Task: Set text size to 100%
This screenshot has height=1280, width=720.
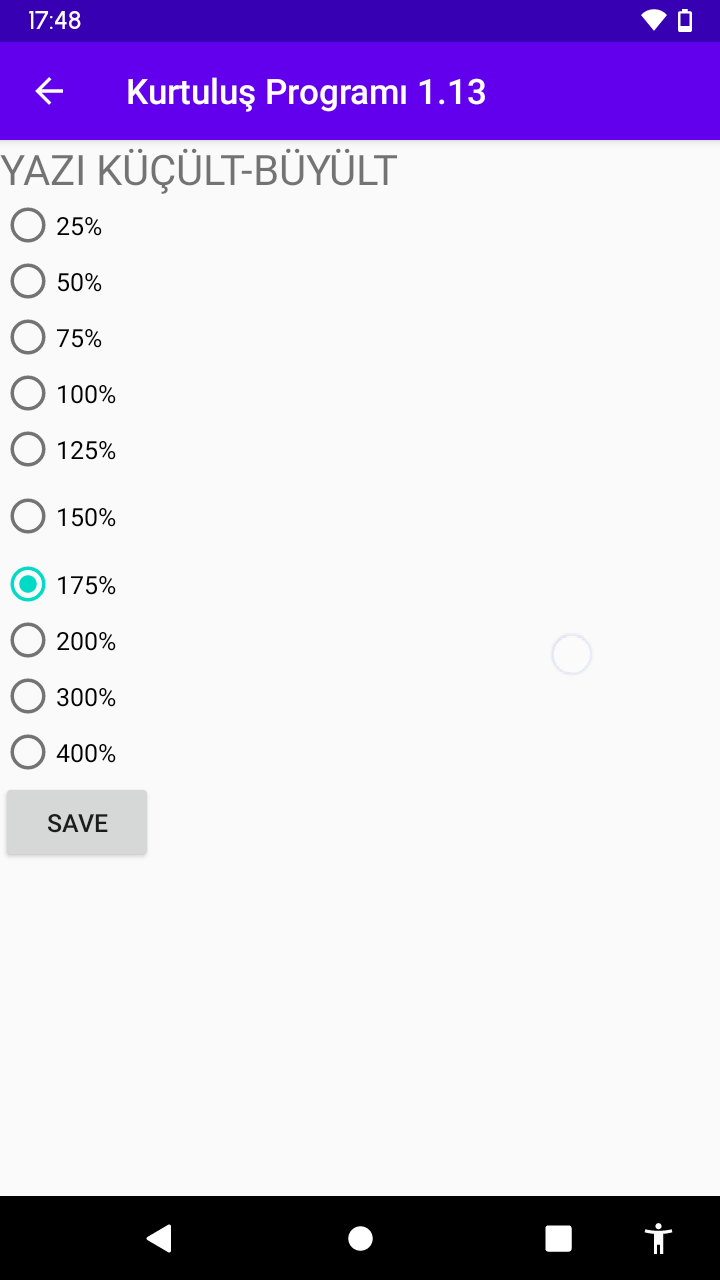Action: [28, 394]
